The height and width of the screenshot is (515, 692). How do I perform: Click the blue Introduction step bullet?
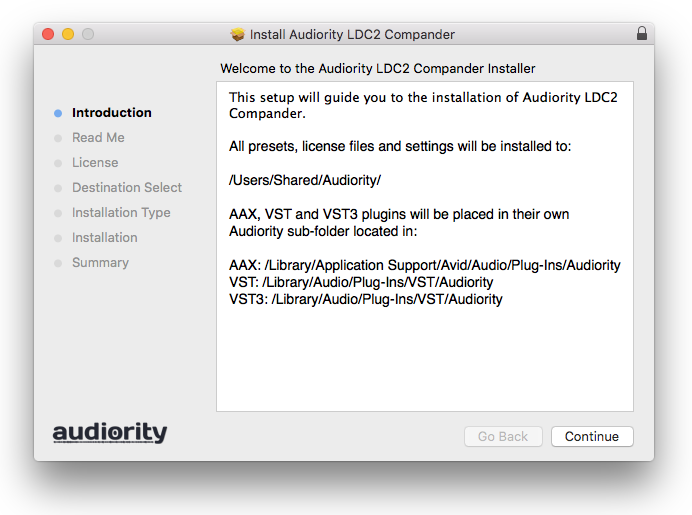(58, 113)
